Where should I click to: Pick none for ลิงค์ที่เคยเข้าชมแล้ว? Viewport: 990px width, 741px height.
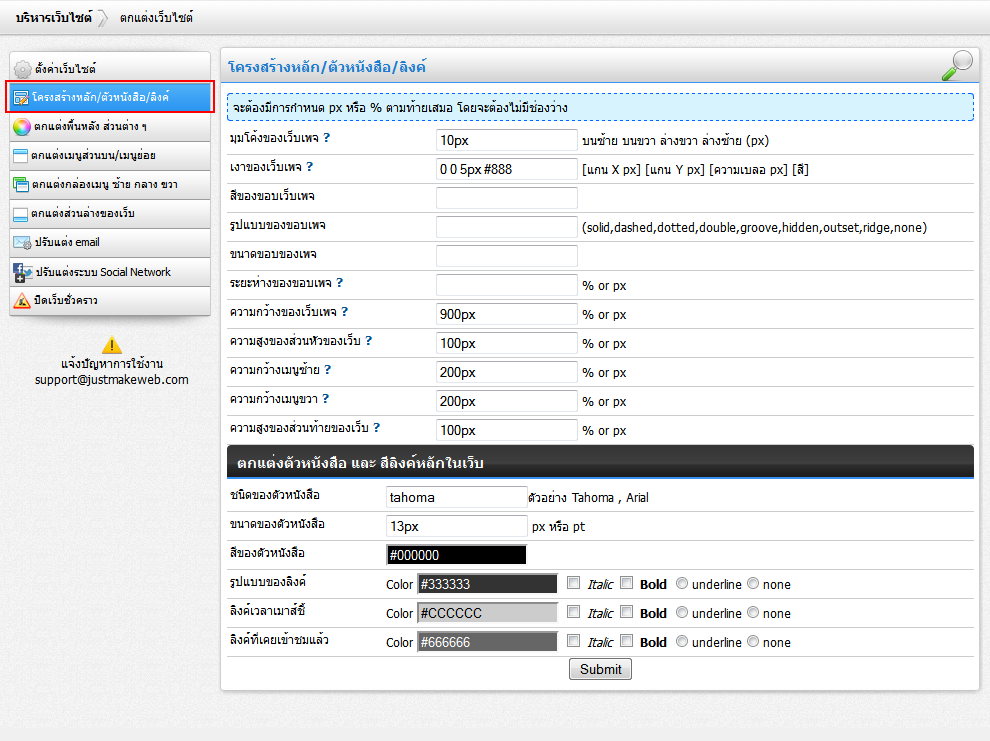753,642
